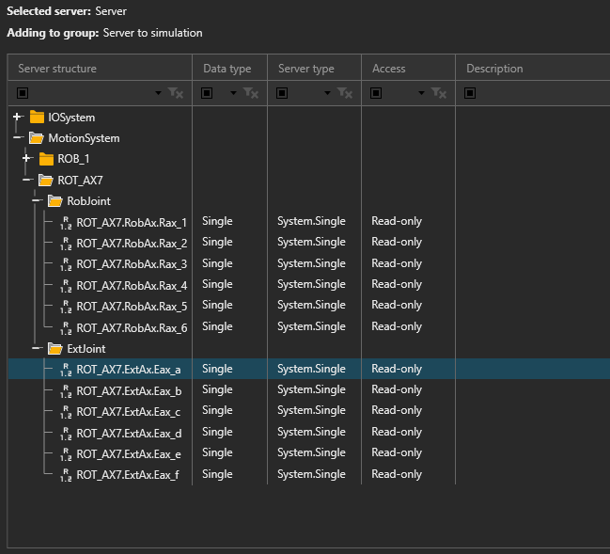Screen dimensions: 610x554
Task: Click the ExtJoint folder icon
Action: click(54, 349)
